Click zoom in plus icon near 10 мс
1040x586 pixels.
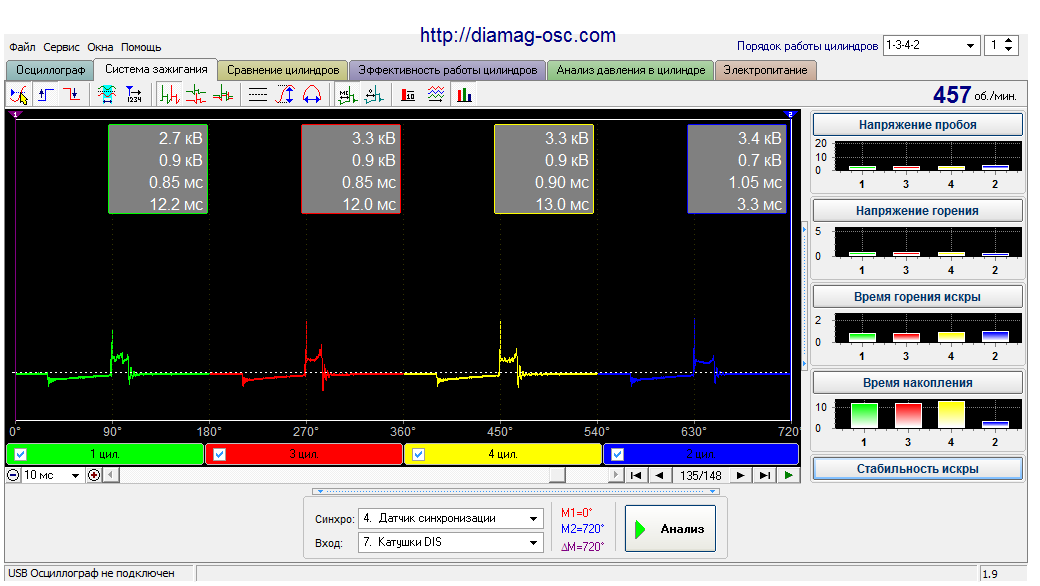pyautogui.click(x=94, y=475)
